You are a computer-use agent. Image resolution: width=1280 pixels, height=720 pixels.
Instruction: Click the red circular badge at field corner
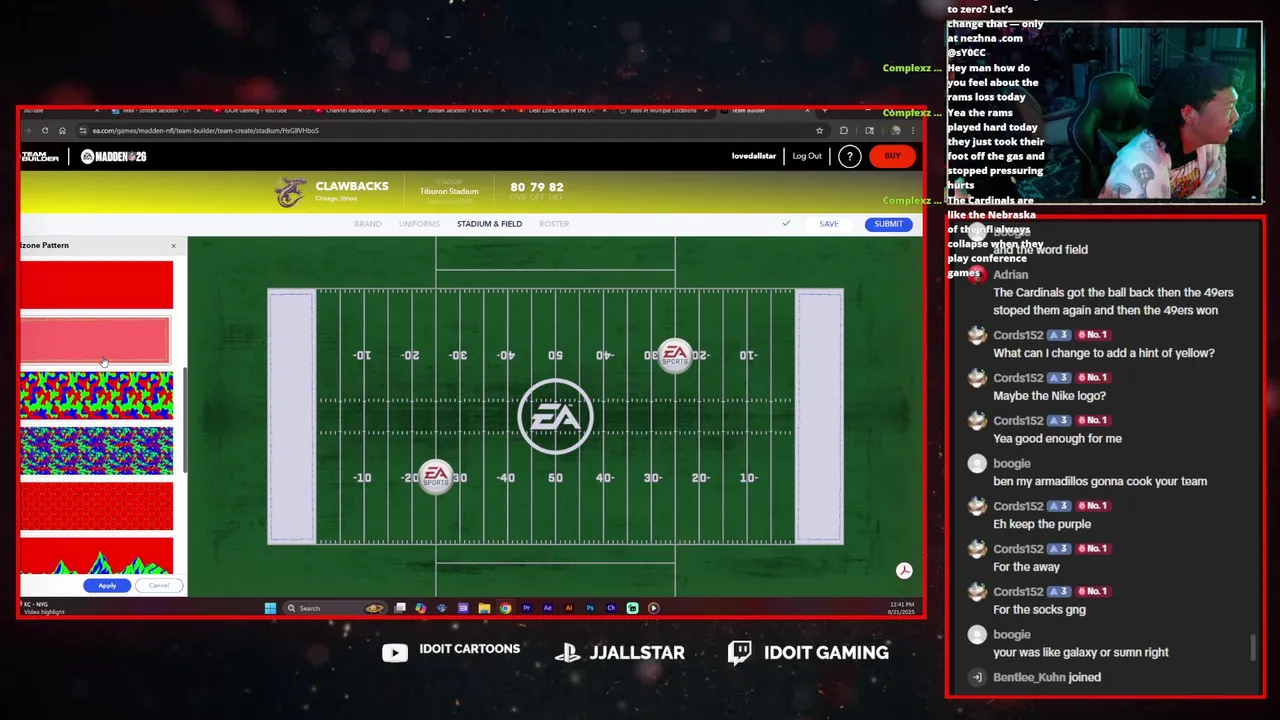[x=904, y=570]
